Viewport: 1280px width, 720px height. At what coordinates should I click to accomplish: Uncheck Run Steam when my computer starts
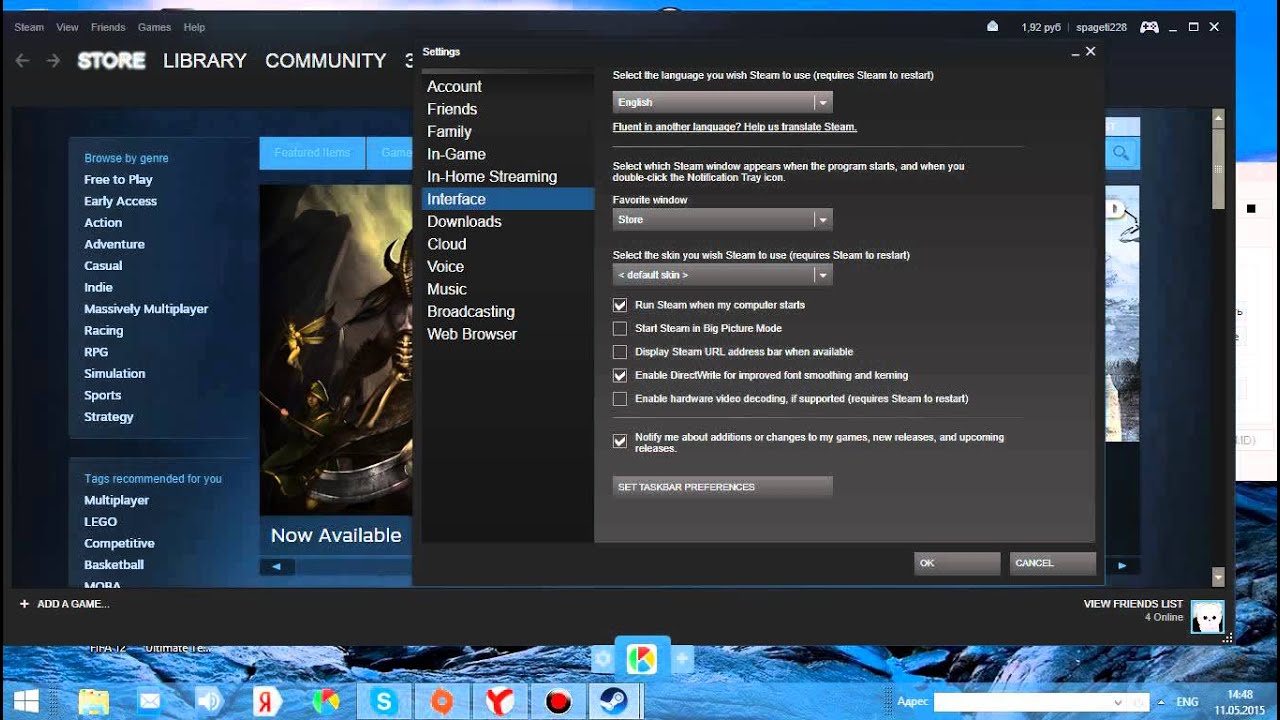(x=620, y=305)
